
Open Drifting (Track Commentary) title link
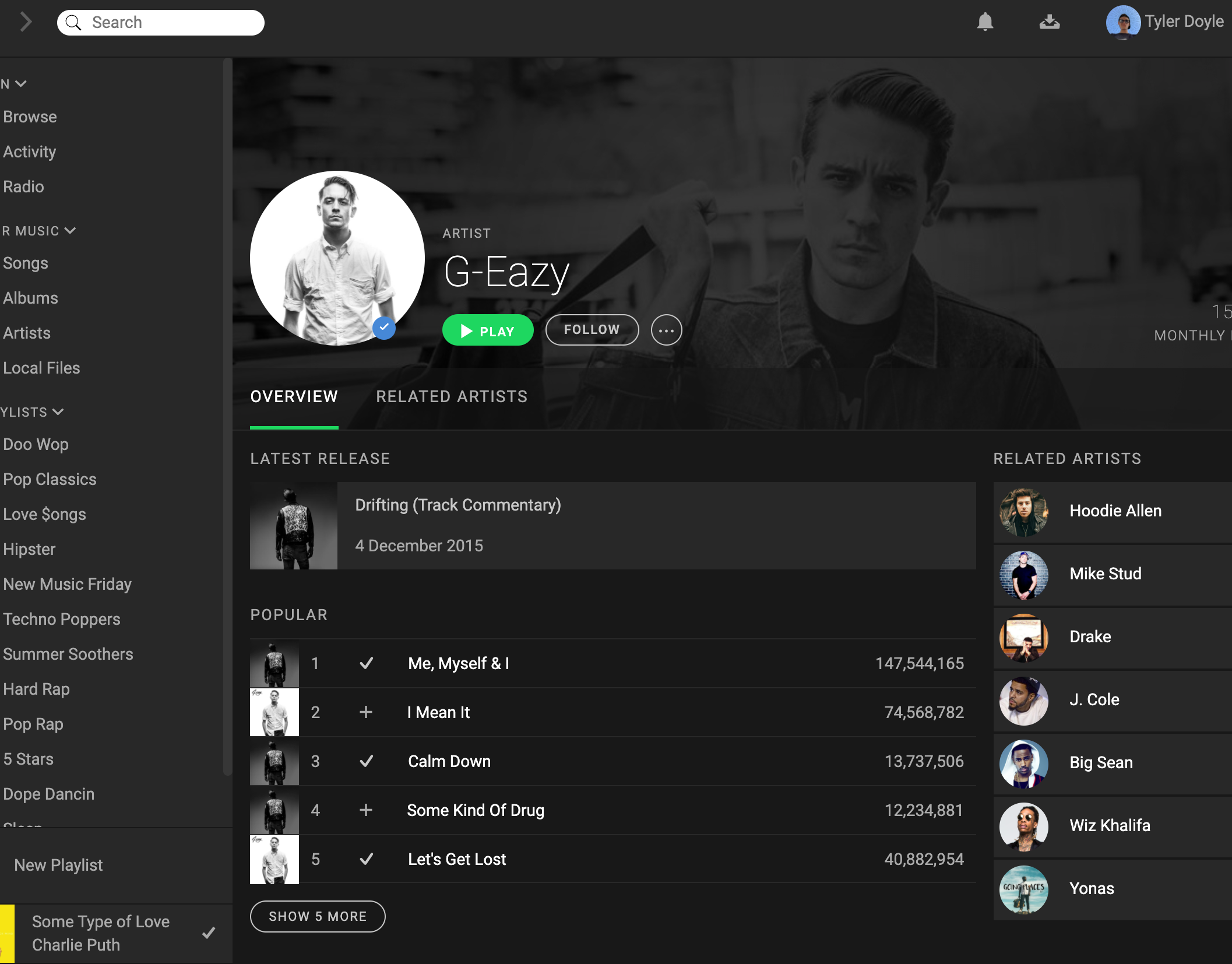point(458,505)
